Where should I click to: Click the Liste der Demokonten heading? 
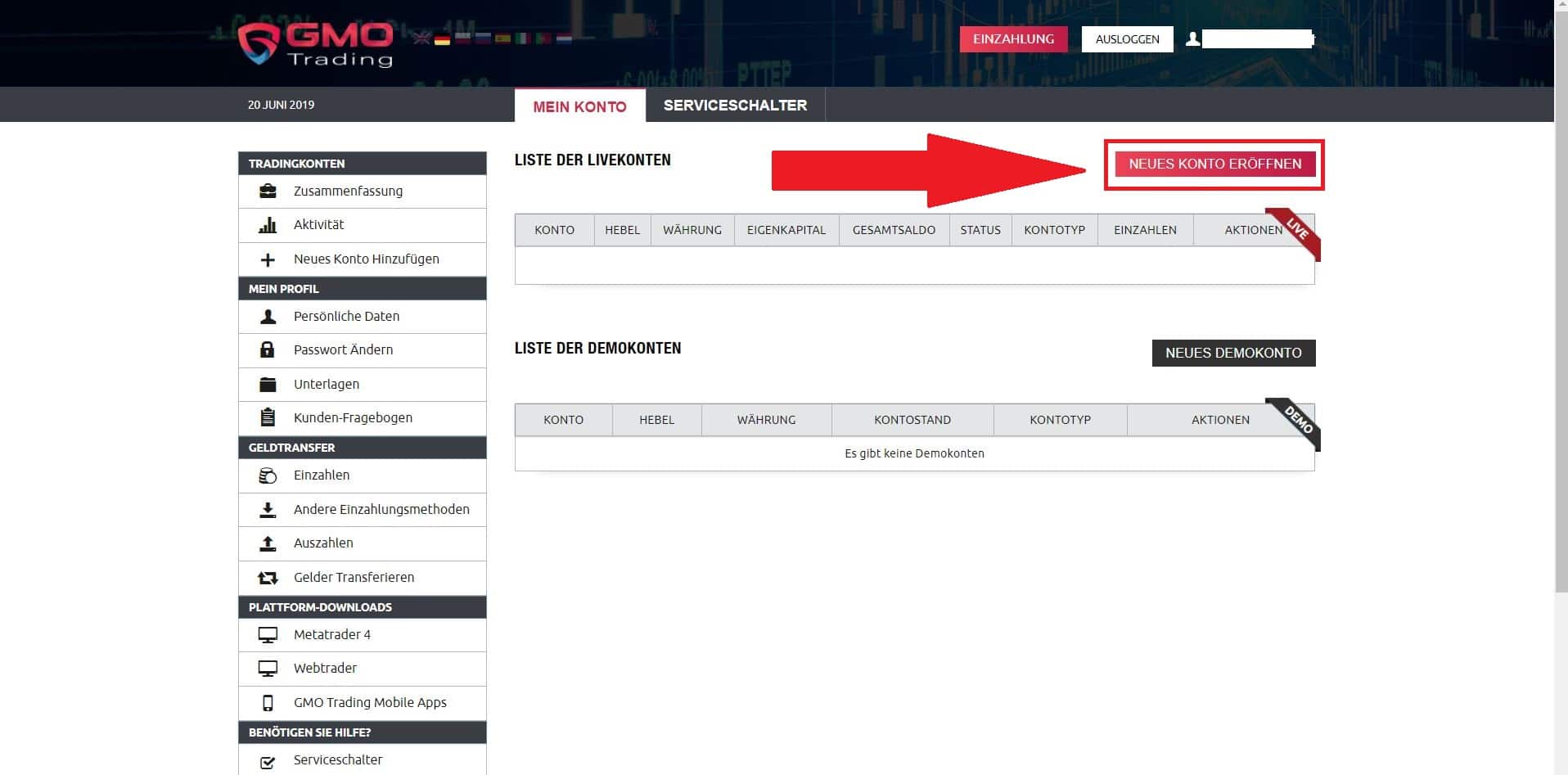(597, 349)
